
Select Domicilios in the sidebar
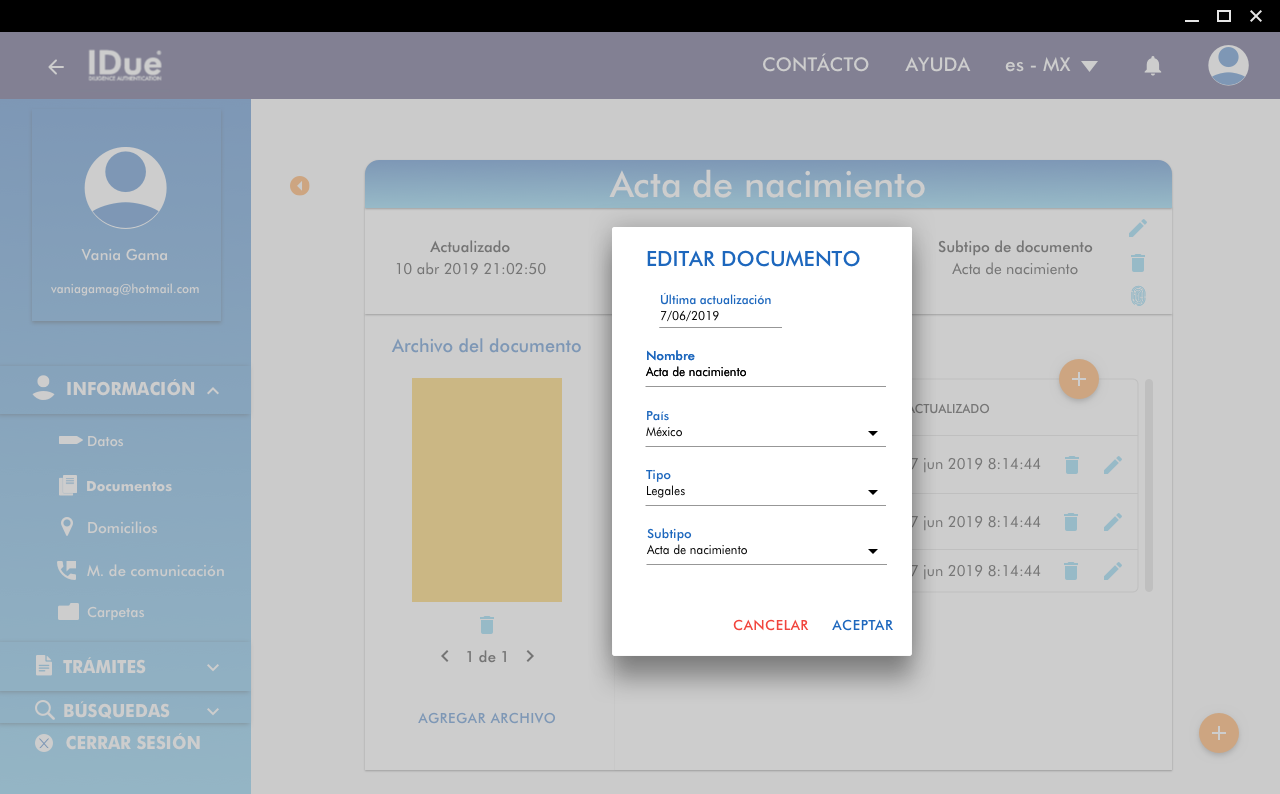tap(122, 528)
